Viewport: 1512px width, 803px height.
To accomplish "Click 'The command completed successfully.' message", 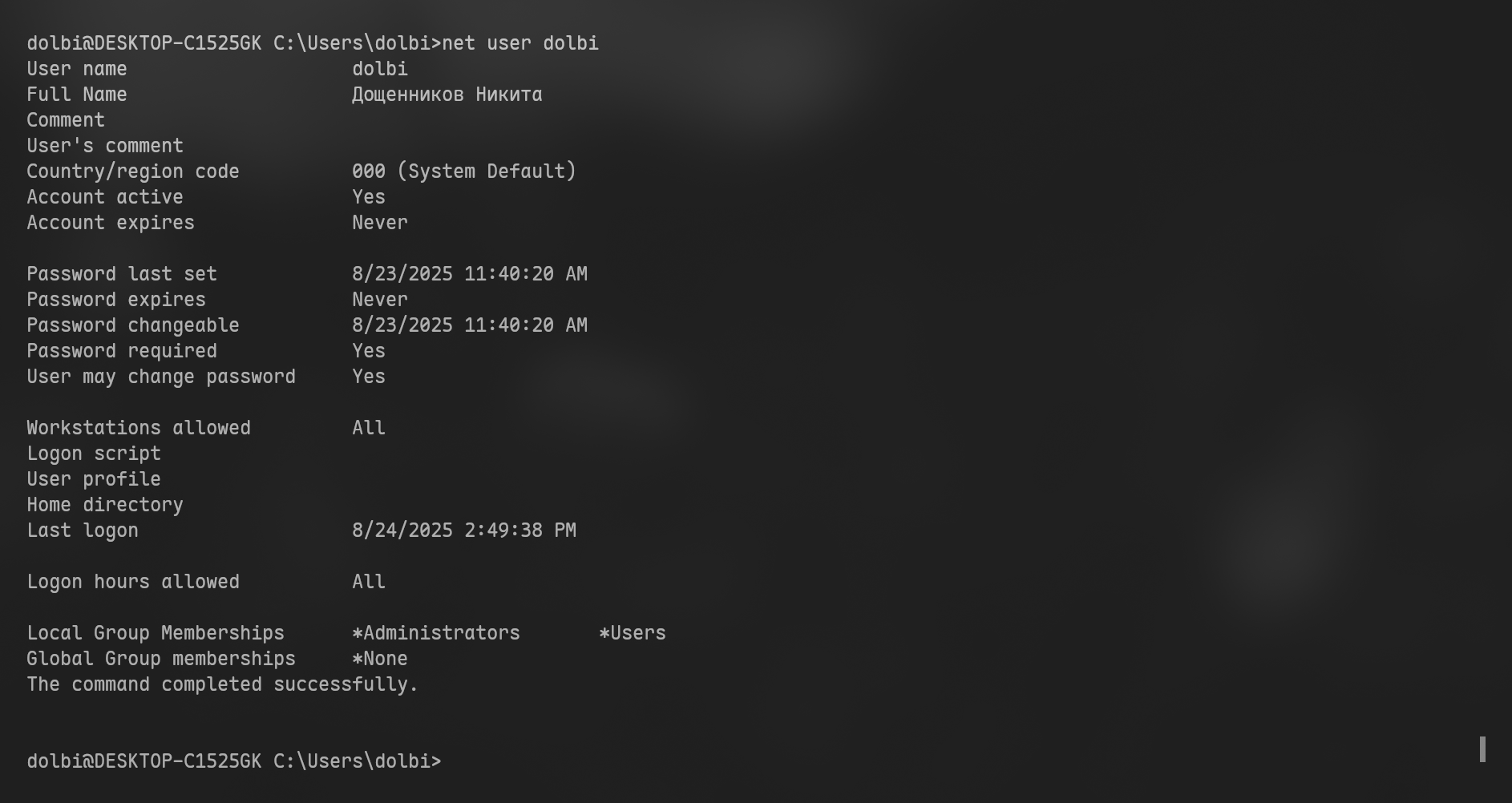I will click(222, 684).
